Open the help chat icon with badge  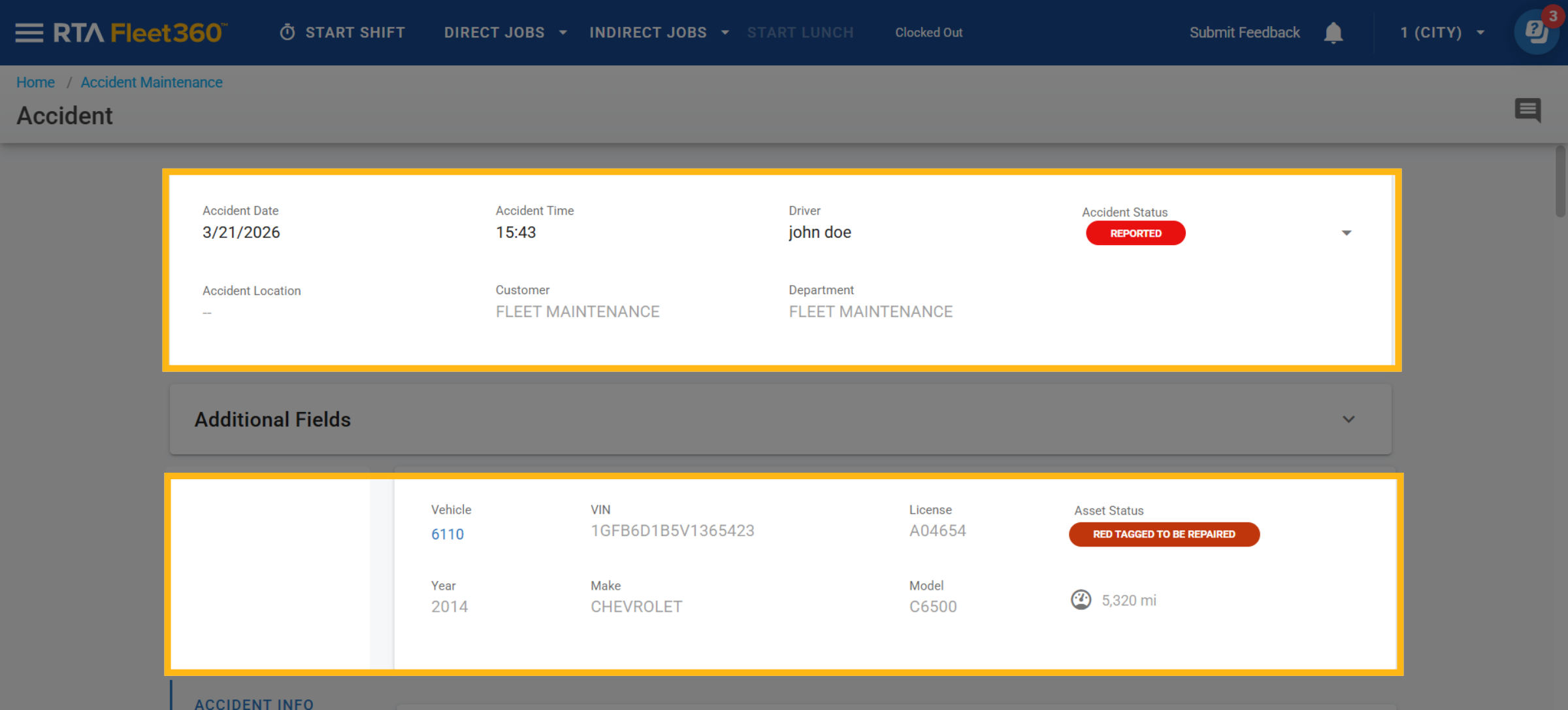coord(1537,32)
